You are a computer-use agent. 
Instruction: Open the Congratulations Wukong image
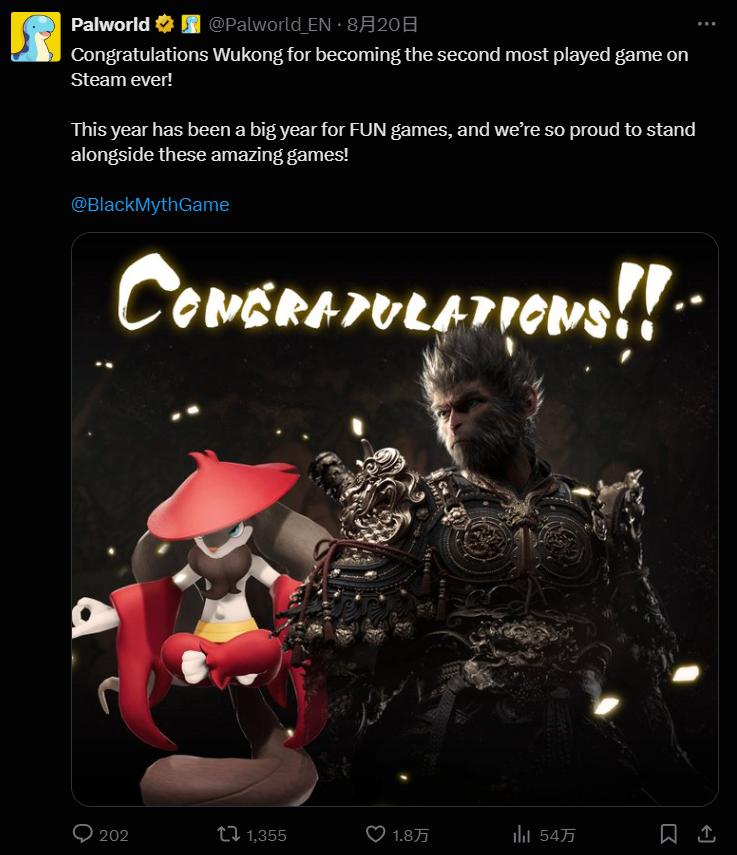395,519
